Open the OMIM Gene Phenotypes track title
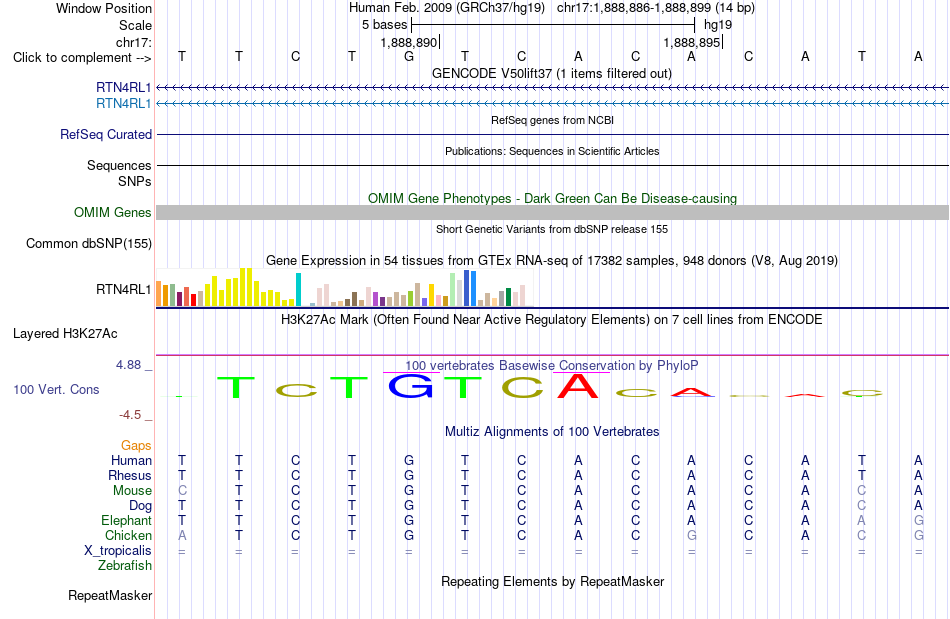Image resolution: width=950 pixels, height=619 pixels. tap(552, 198)
